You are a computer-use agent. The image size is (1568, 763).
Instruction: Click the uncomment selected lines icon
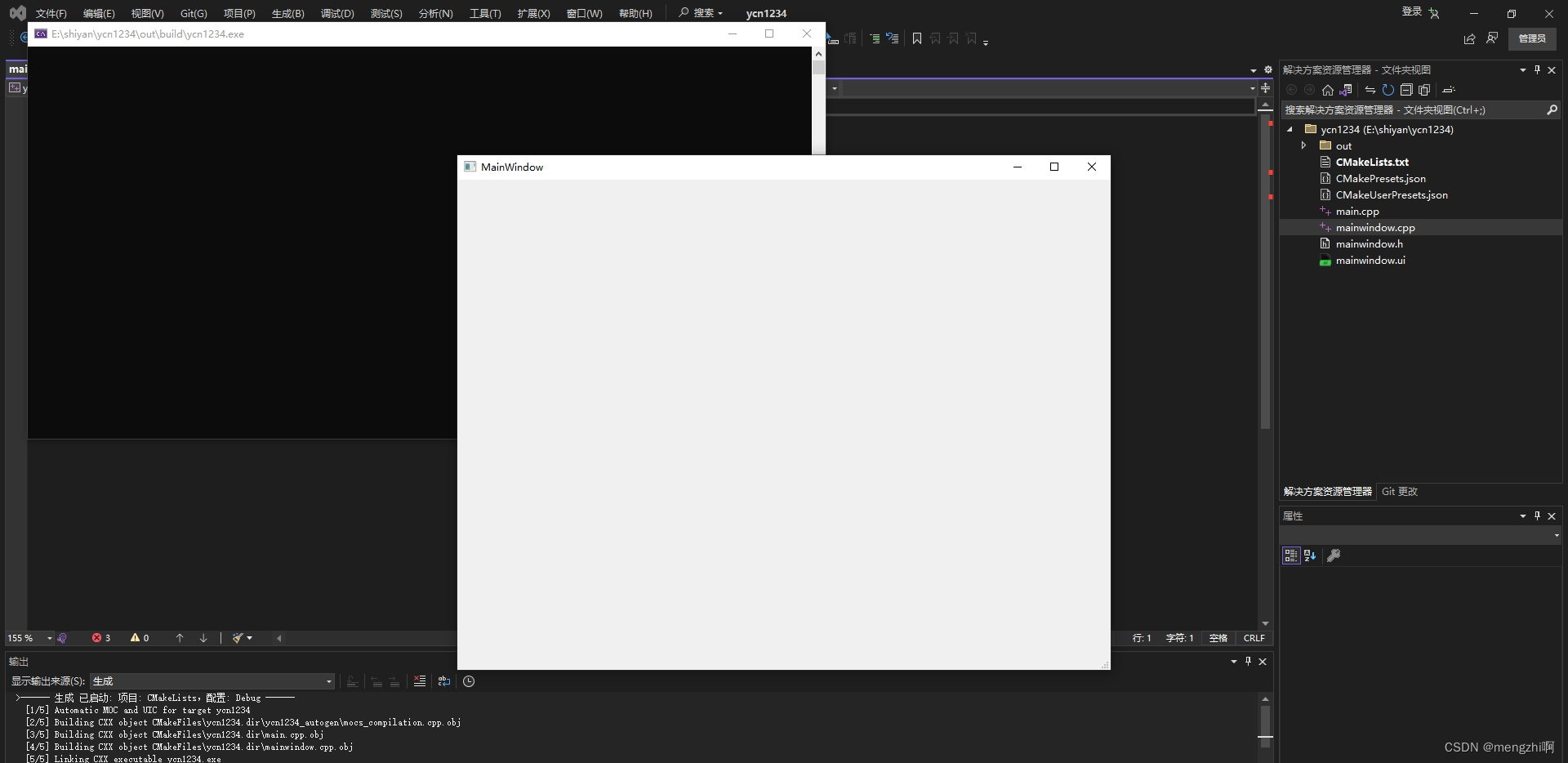tap(893, 38)
